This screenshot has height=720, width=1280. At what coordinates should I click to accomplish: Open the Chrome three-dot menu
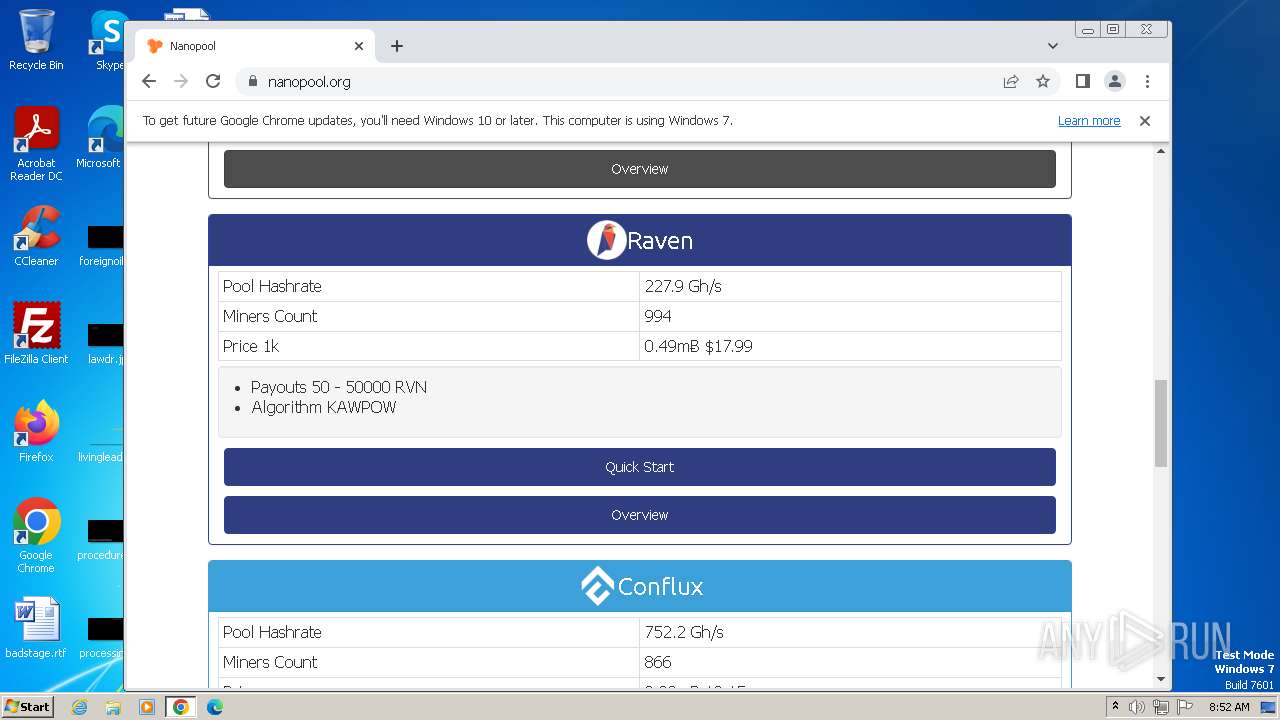tap(1147, 82)
